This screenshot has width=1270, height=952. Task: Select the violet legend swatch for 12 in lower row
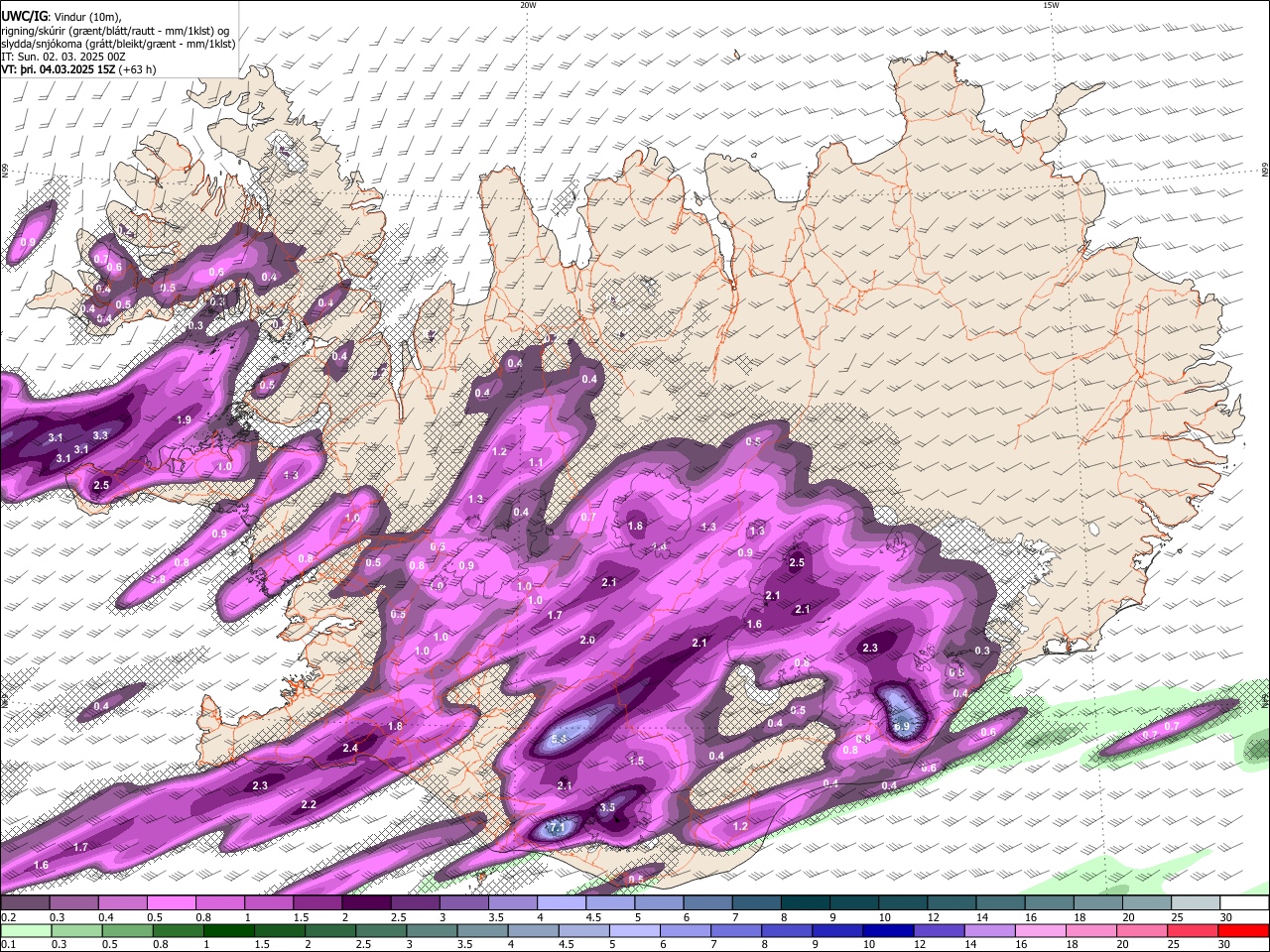tap(939, 930)
